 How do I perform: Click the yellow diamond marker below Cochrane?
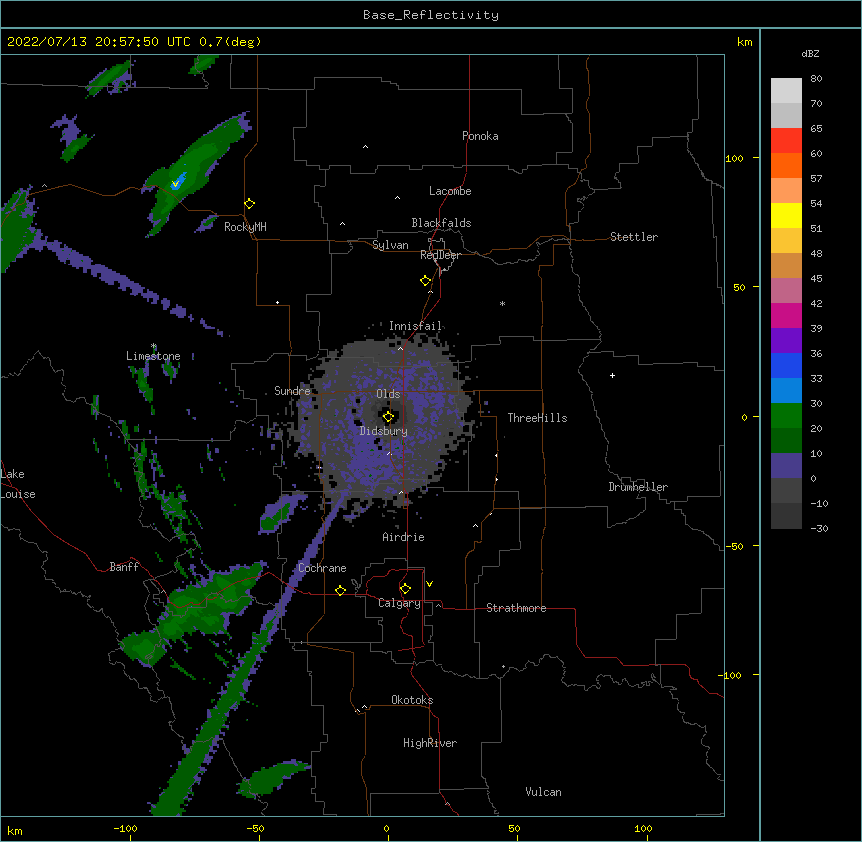(x=340, y=590)
